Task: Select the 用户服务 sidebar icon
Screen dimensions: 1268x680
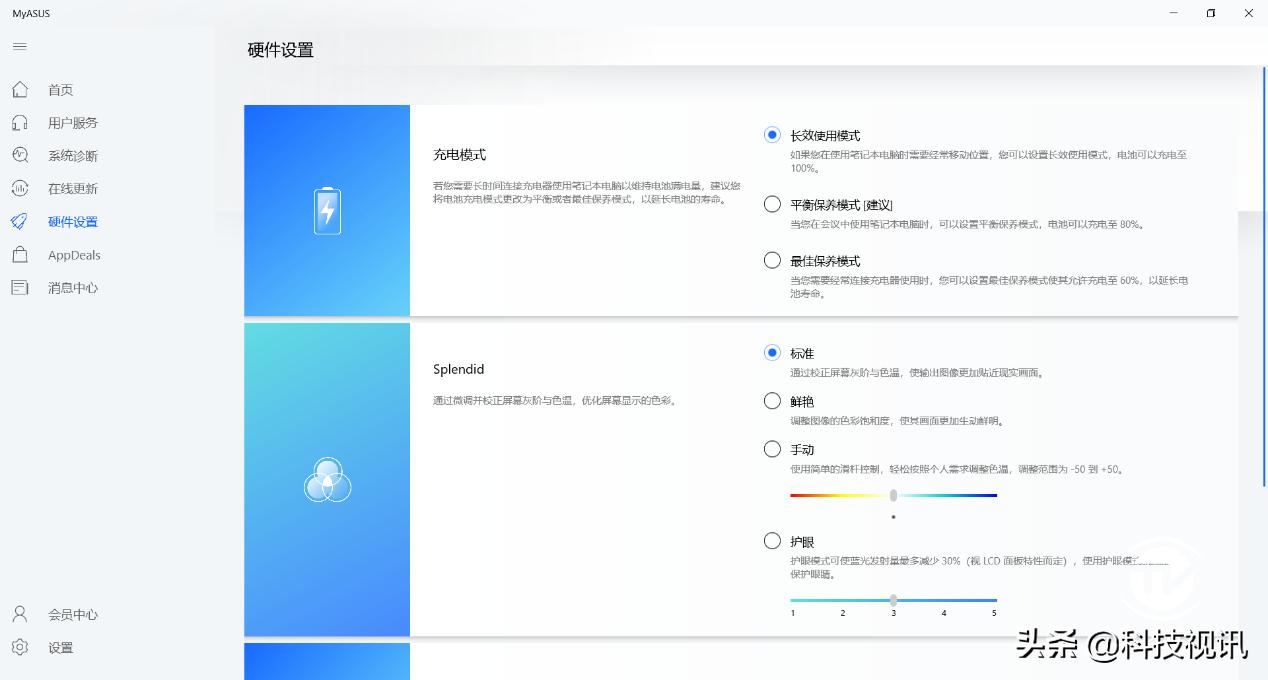Action: coord(20,122)
